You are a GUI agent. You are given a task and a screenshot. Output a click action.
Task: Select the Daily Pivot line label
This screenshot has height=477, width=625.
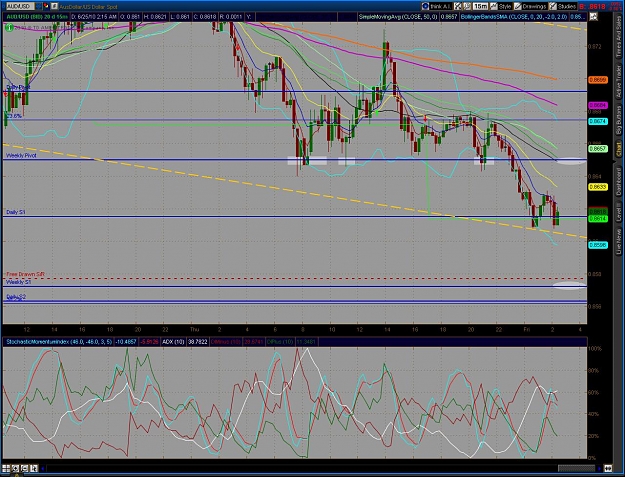18,87
